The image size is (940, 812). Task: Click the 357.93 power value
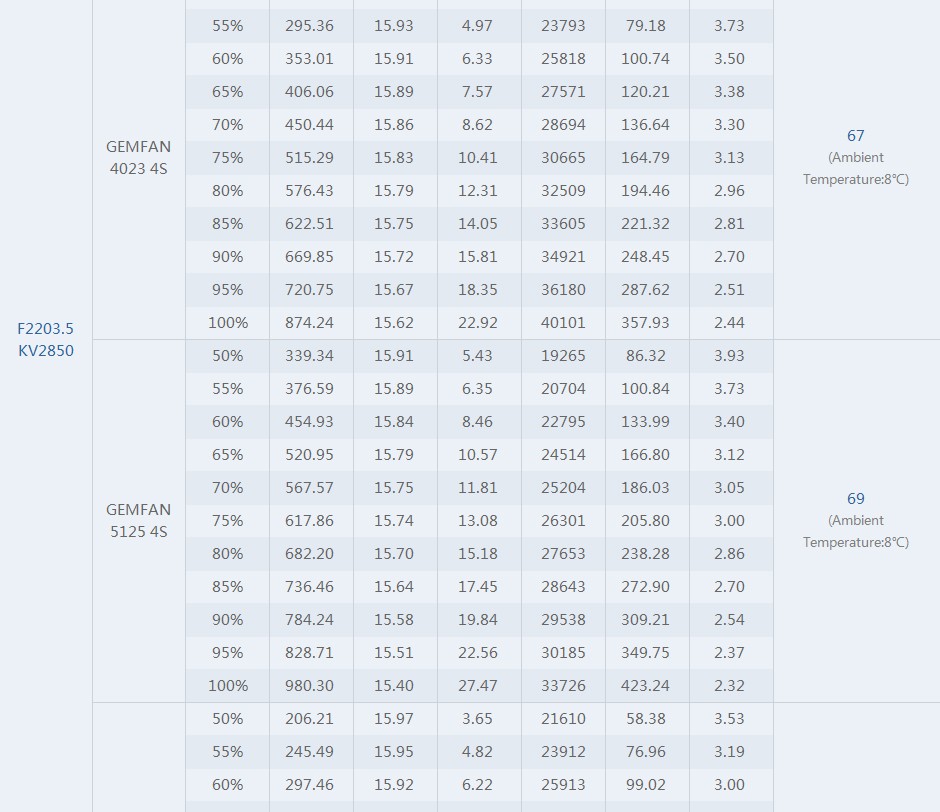click(645, 323)
